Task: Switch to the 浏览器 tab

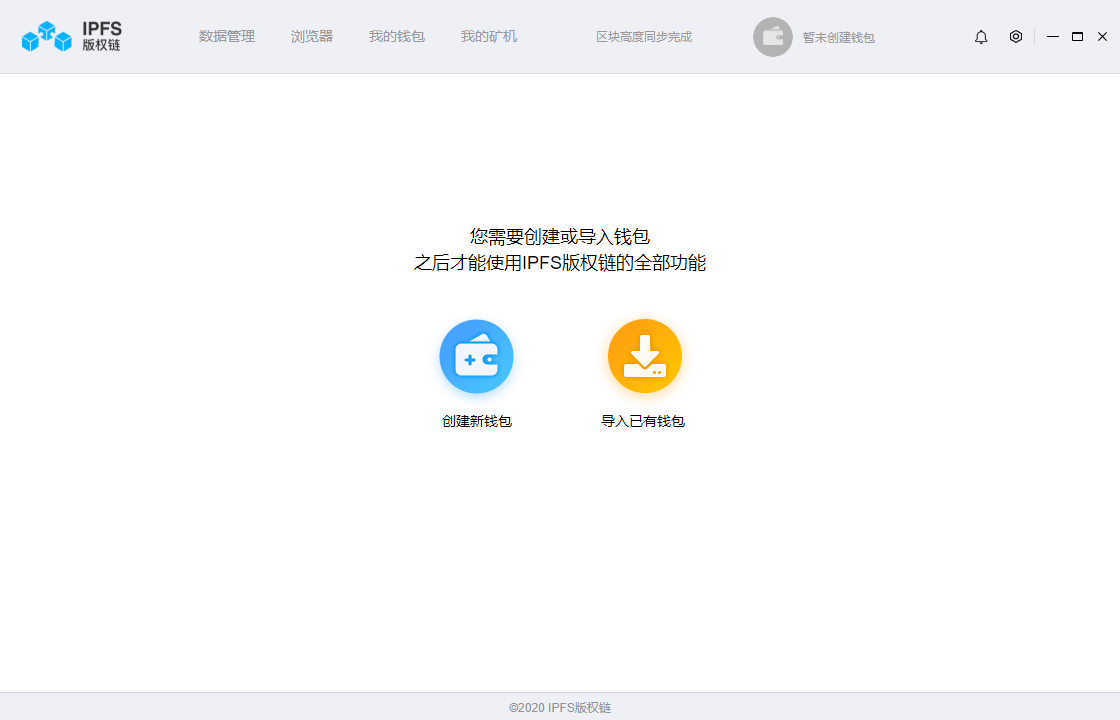Action: point(311,36)
